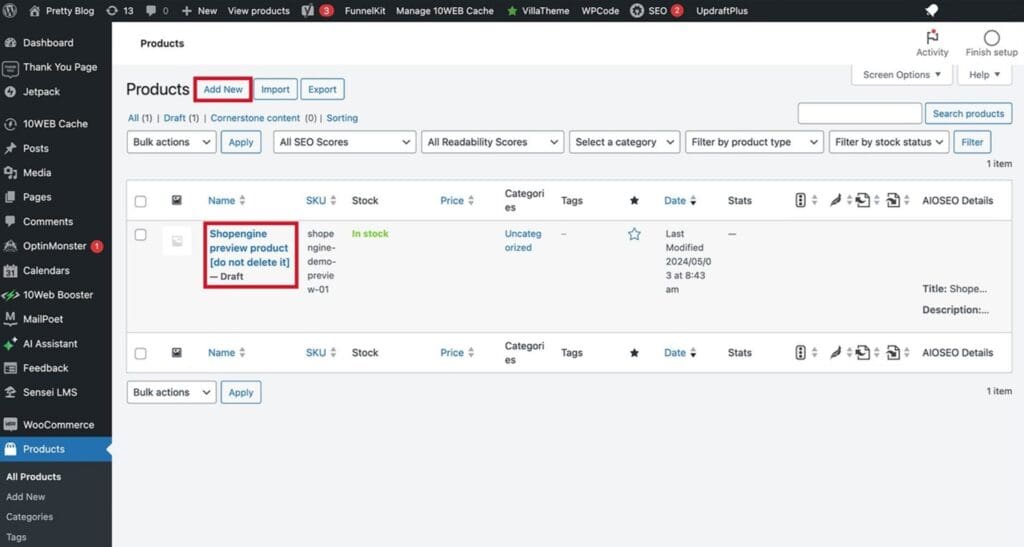
Task: Tick select-all checkbox in table header
Action: pyautogui.click(x=140, y=201)
